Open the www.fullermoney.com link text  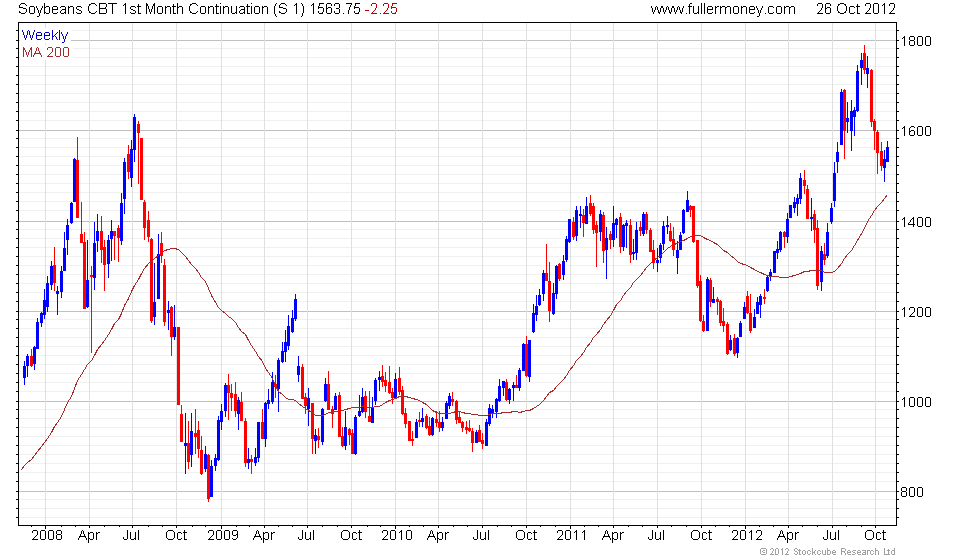pos(723,9)
